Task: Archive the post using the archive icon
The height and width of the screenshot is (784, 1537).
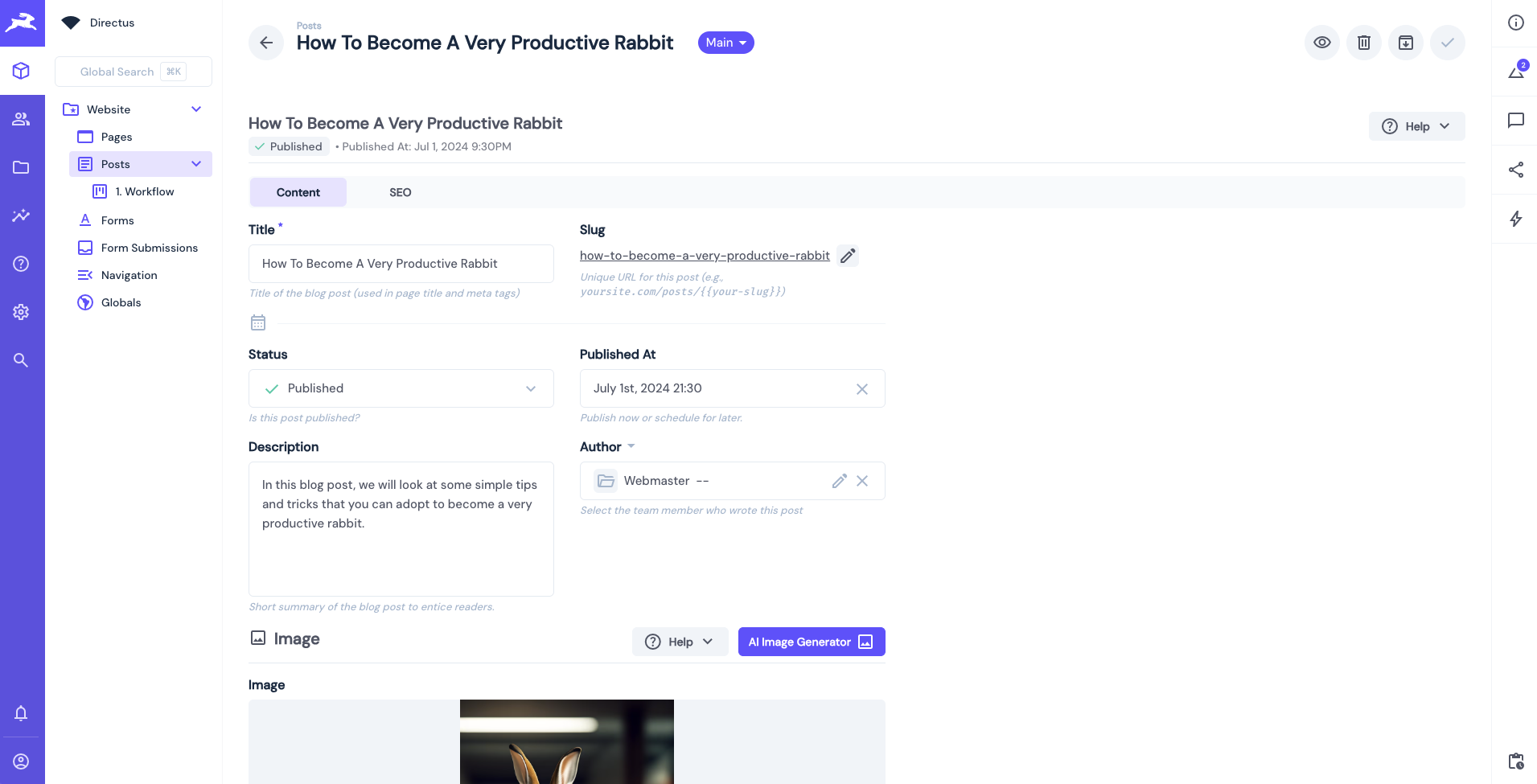Action: point(1405,43)
